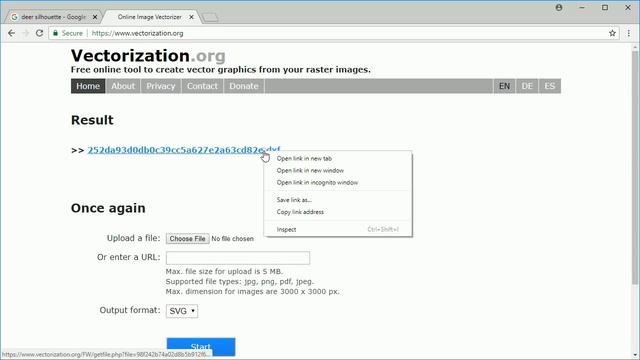Maximize the Chrome window
The width and height of the screenshot is (640, 360).
tap(605, 7)
